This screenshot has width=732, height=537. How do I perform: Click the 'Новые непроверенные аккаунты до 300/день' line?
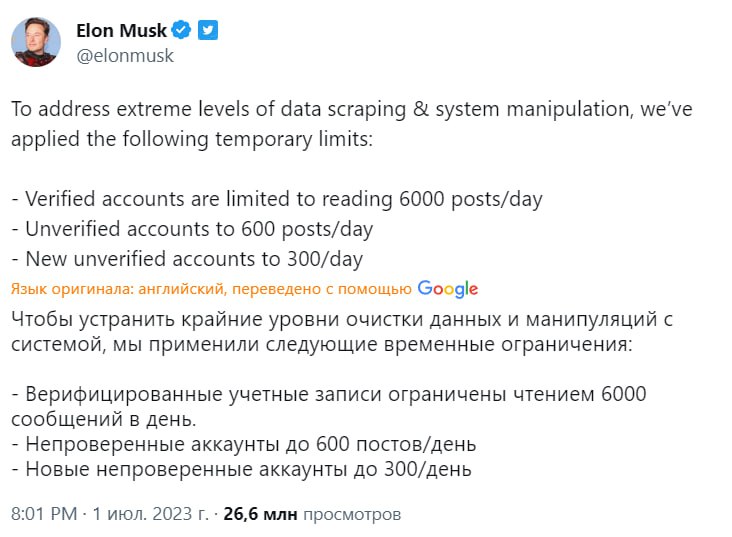[241, 468]
